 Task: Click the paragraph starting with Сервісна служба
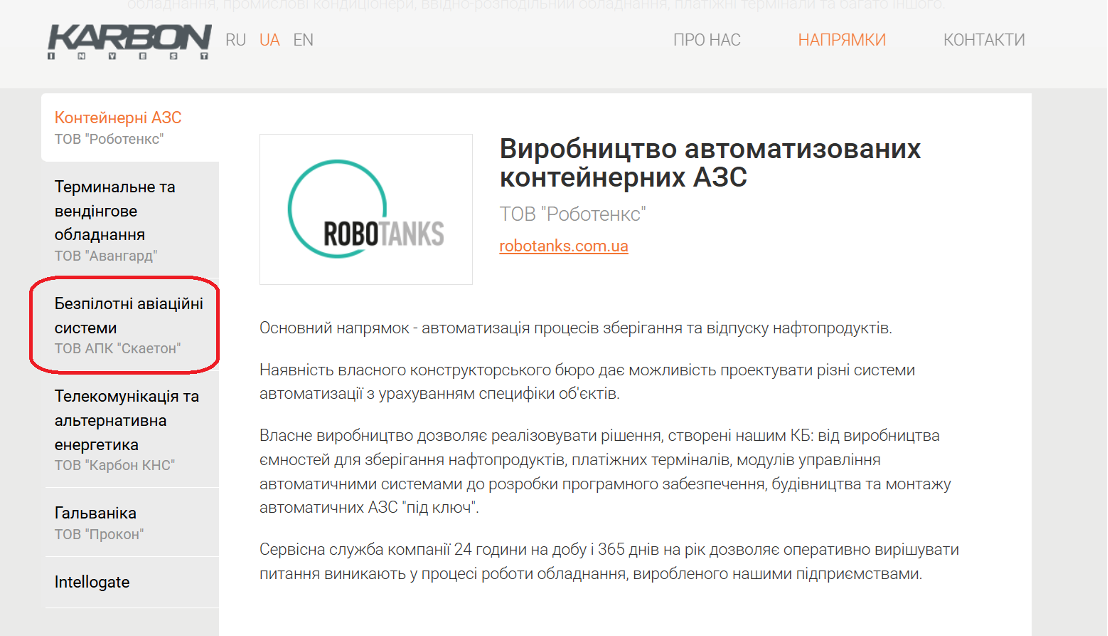tap(608, 562)
